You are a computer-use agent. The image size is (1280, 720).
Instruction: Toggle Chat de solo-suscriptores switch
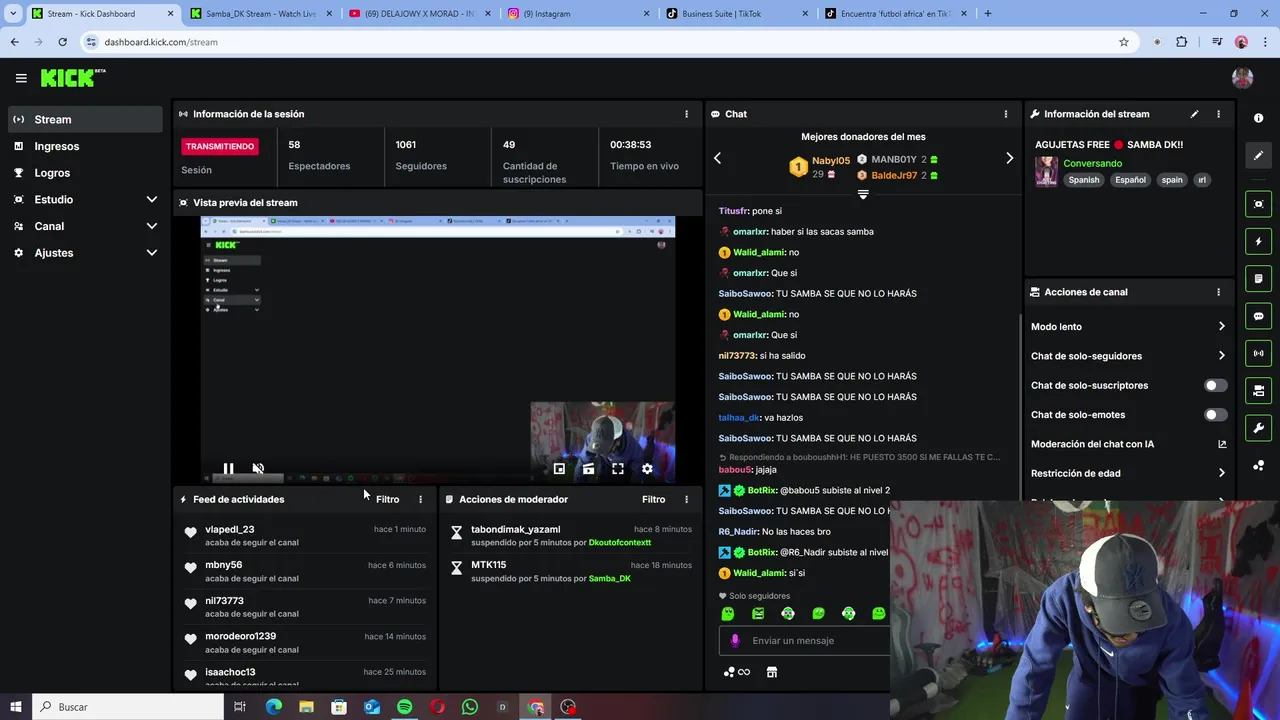1215,385
